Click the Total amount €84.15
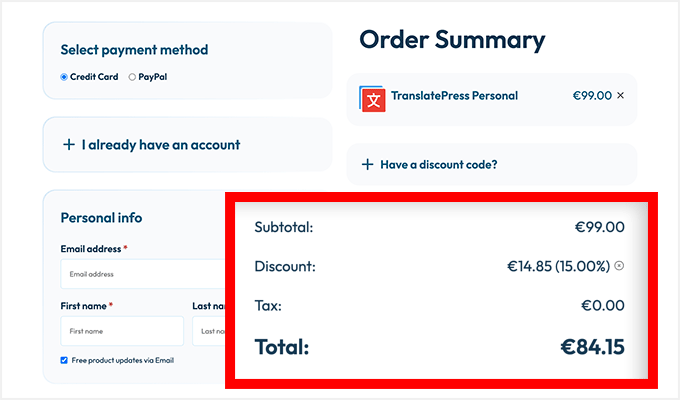The width and height of the screenshot is (680, 400). pyautogui.click(x=592, y=348)
